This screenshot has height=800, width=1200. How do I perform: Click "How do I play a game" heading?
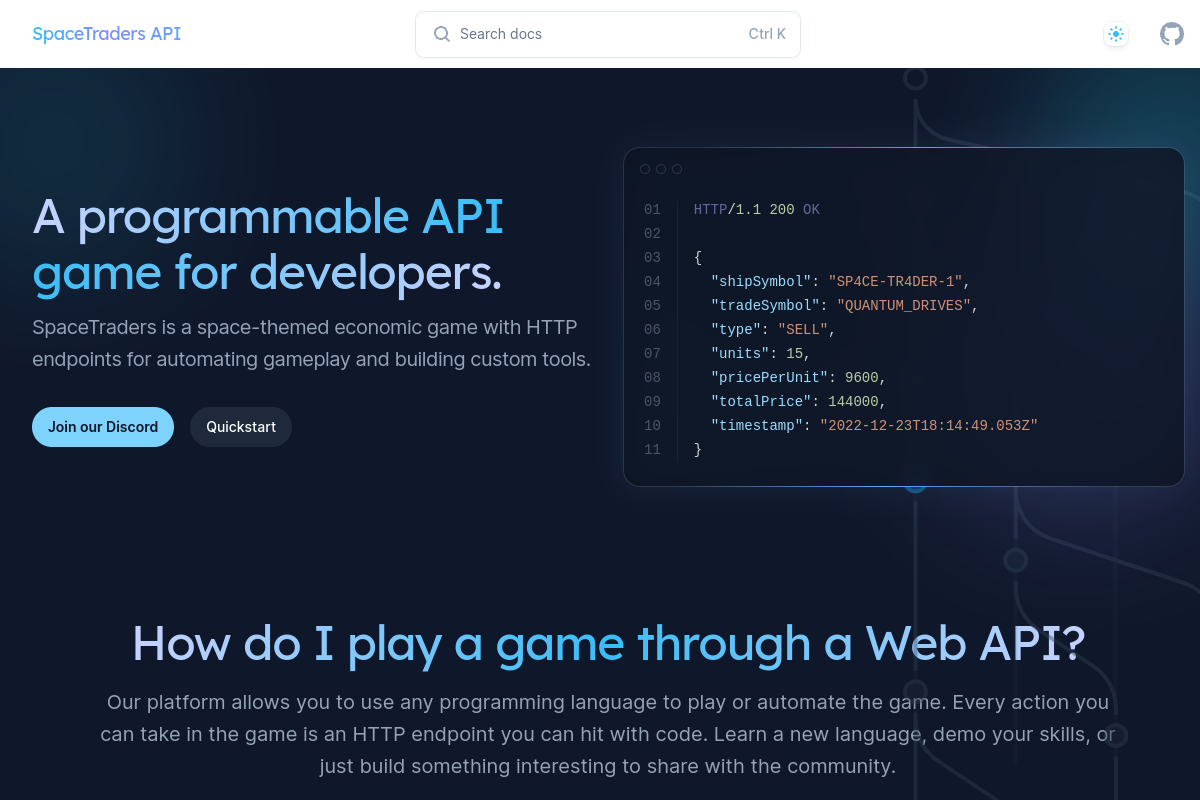pyautogui.click(x=608, y=643)
